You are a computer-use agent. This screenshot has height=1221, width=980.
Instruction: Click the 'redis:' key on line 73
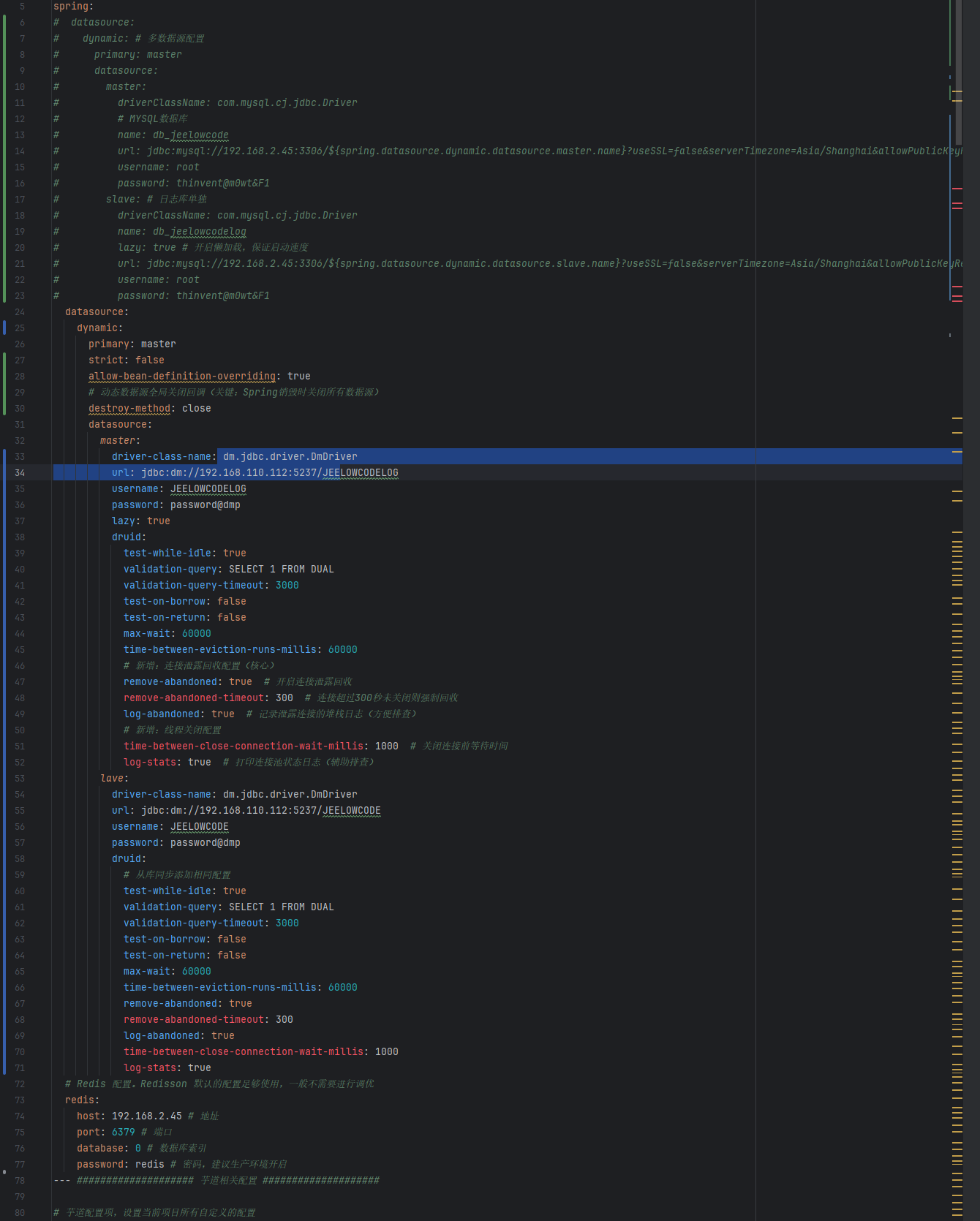(x=82, y=1100)
